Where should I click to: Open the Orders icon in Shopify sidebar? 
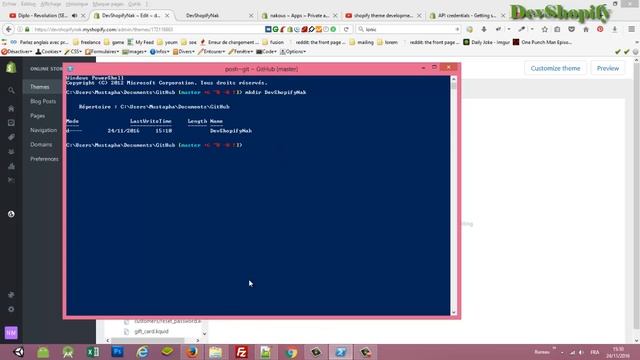pos(11,123)
